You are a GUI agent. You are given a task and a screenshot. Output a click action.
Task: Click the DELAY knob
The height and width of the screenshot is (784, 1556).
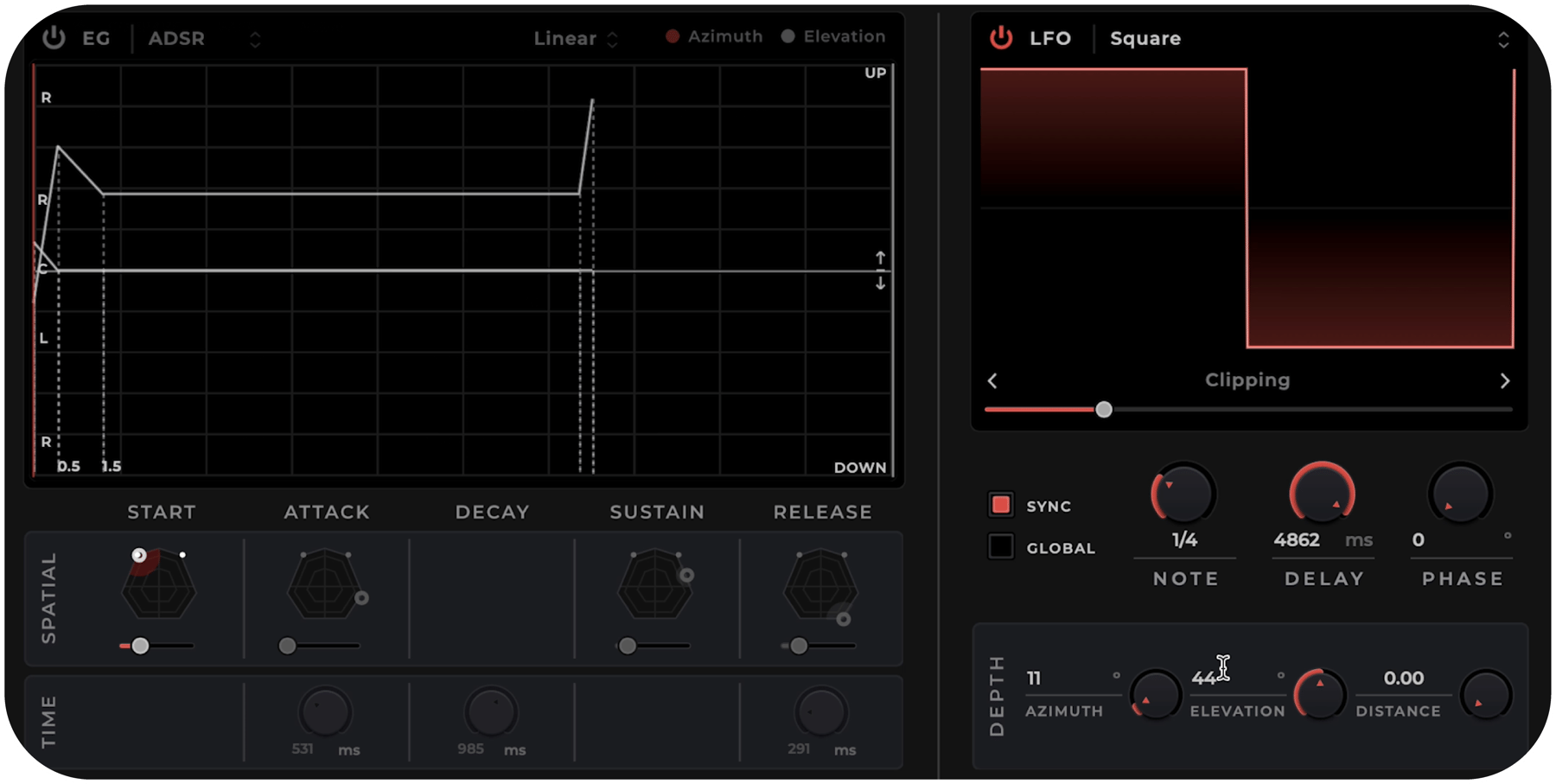click(x=1322, y=494)
